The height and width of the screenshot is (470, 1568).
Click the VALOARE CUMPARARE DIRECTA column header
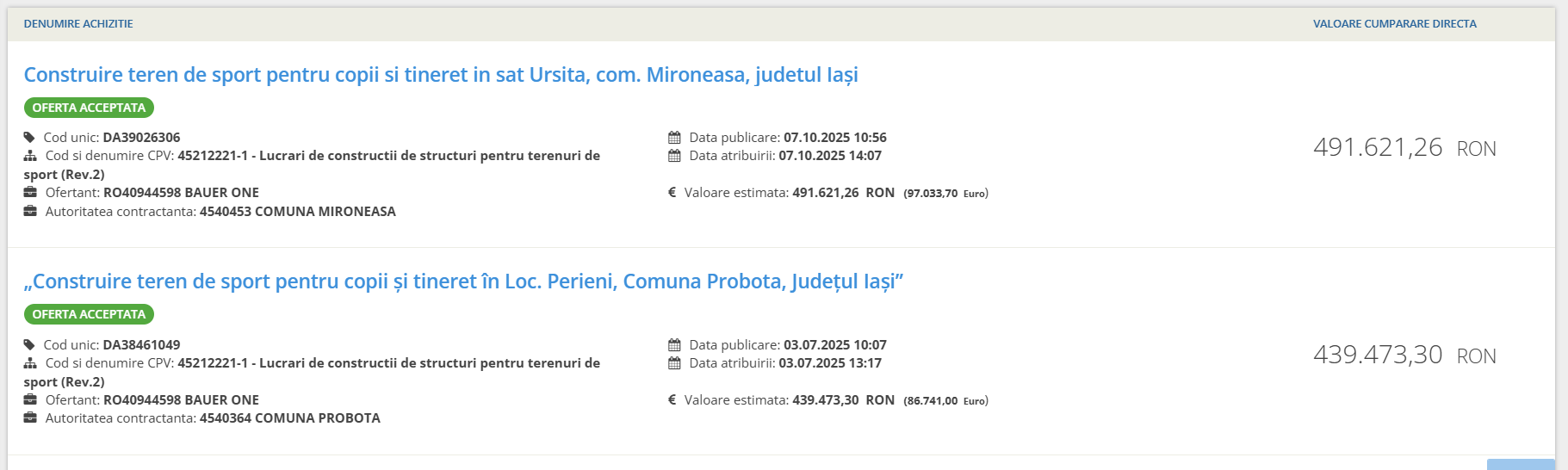click(1394, 24)
